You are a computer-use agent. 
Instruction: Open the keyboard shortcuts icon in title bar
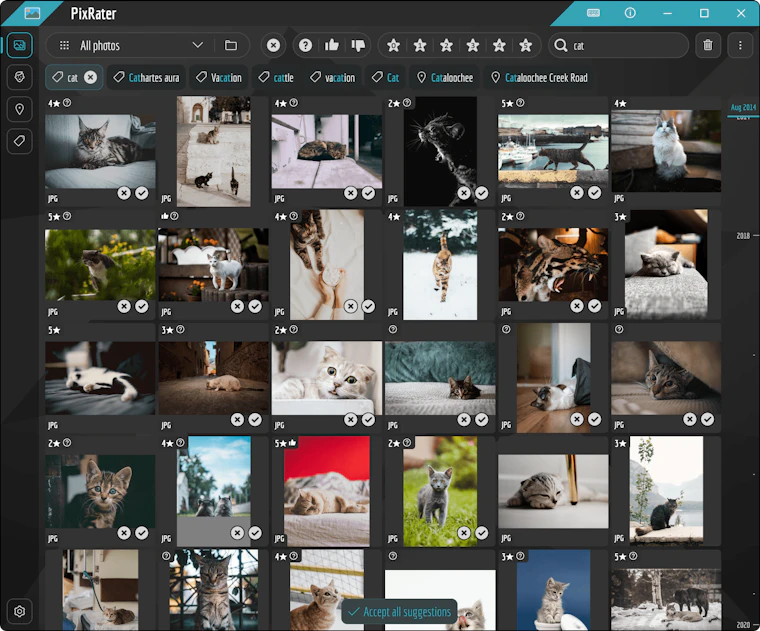pos(593,13)
